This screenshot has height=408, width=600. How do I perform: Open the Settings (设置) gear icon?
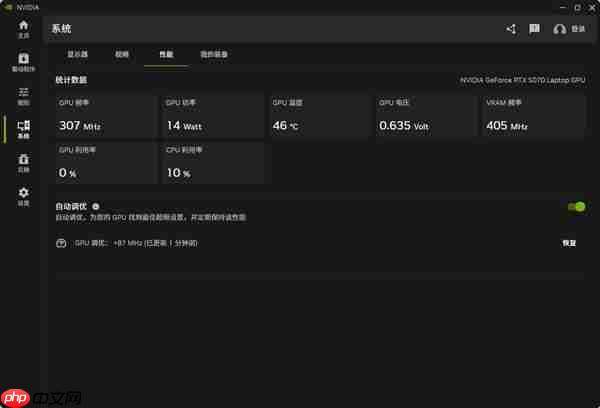[23, 195]
